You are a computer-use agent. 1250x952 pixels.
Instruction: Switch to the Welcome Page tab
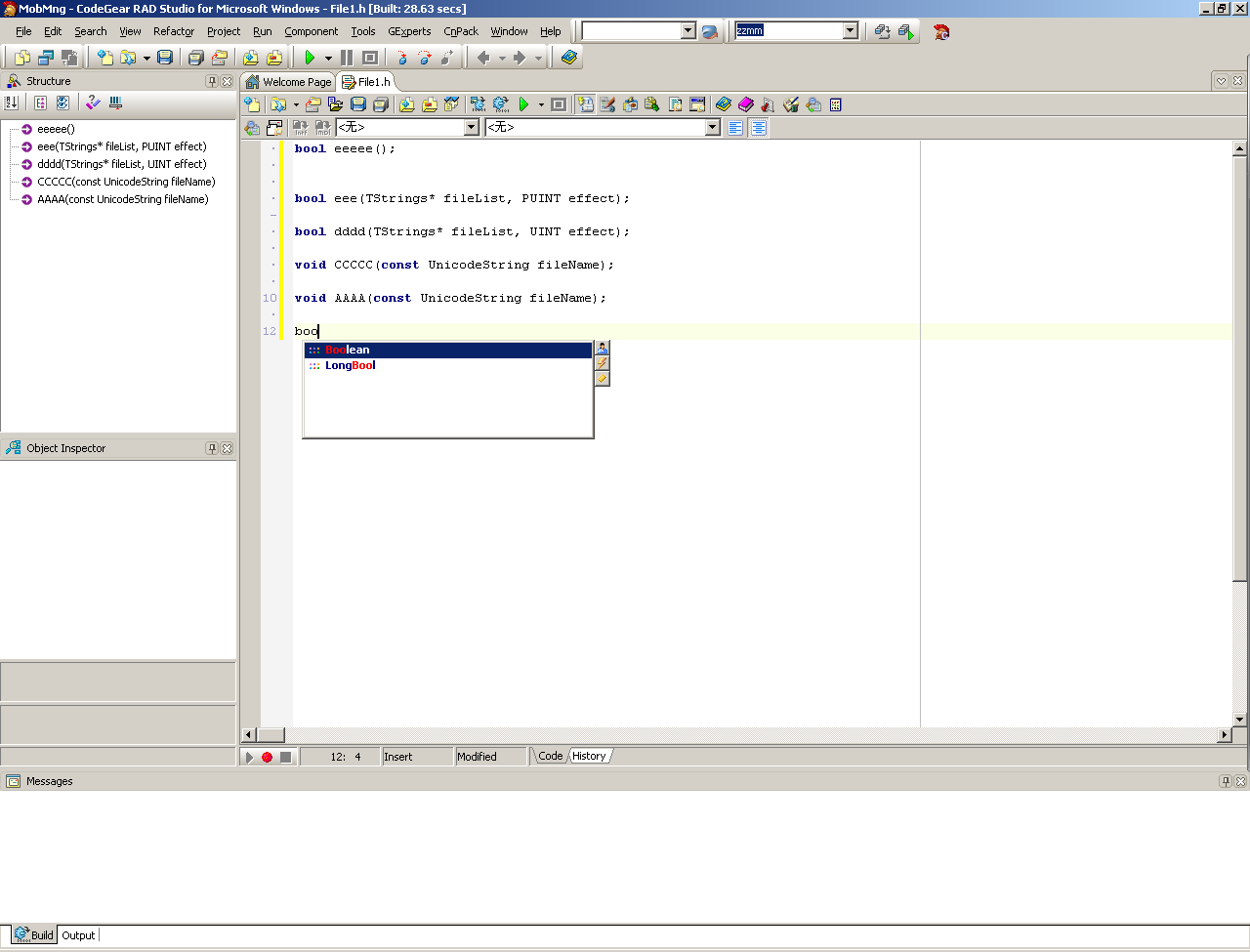[x=289, y=82]
